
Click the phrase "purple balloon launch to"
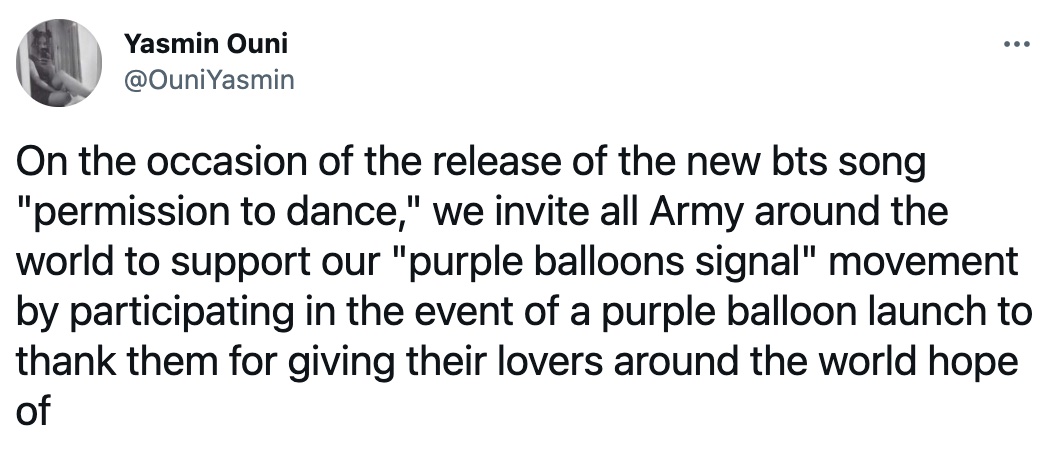(x=816, y=313)
